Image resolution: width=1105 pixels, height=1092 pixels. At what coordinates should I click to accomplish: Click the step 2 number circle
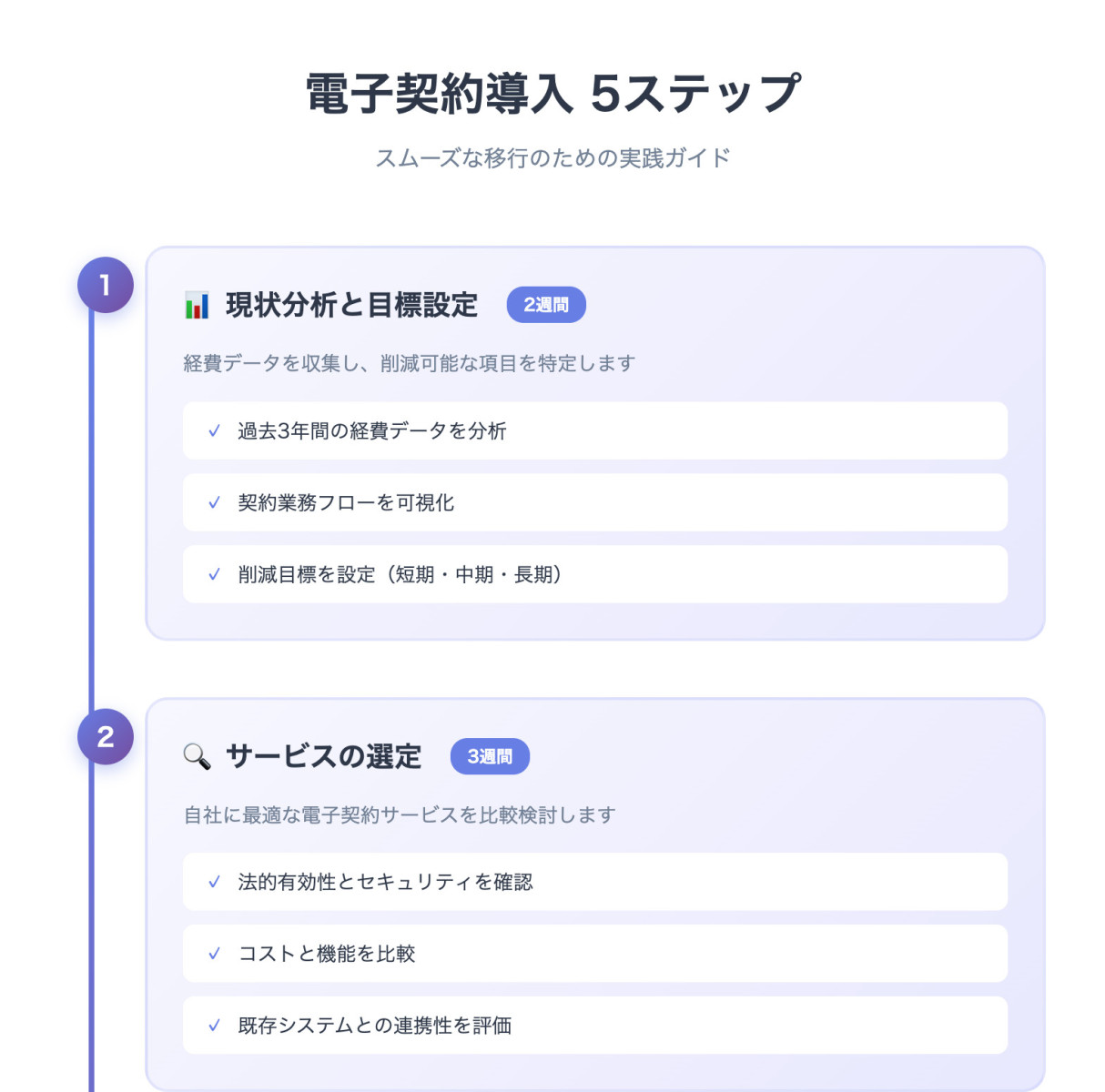106,736
